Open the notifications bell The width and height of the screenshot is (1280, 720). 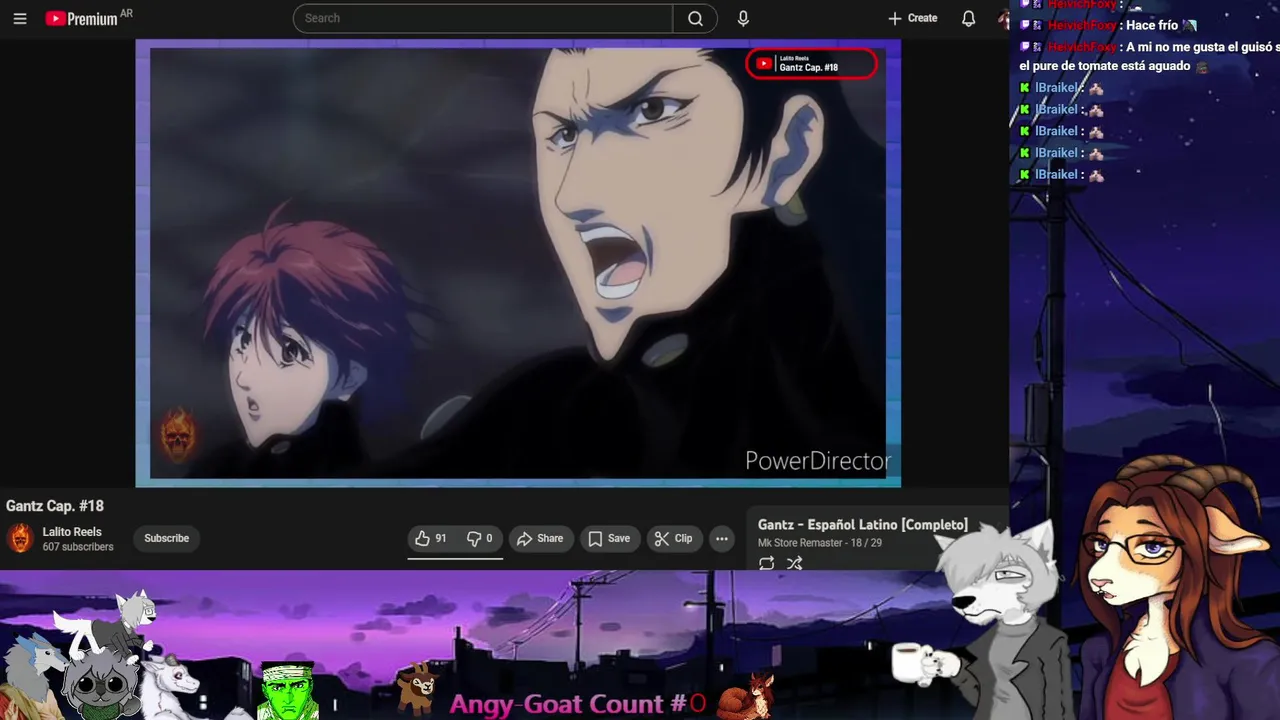968,18
